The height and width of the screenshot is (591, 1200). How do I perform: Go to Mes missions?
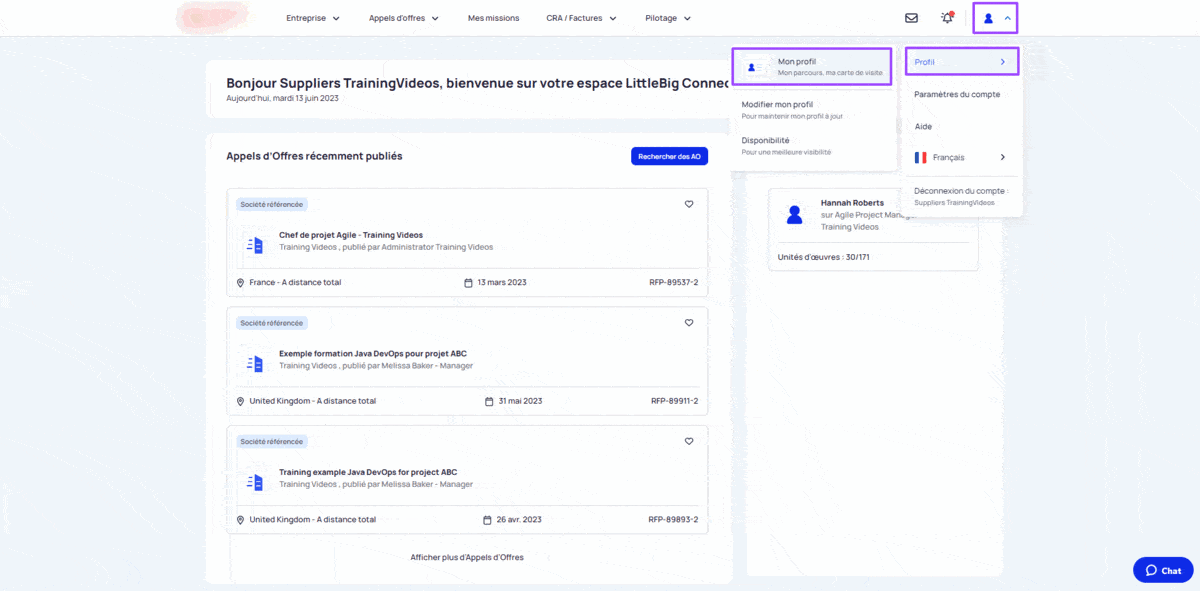(x=493, y=18)
